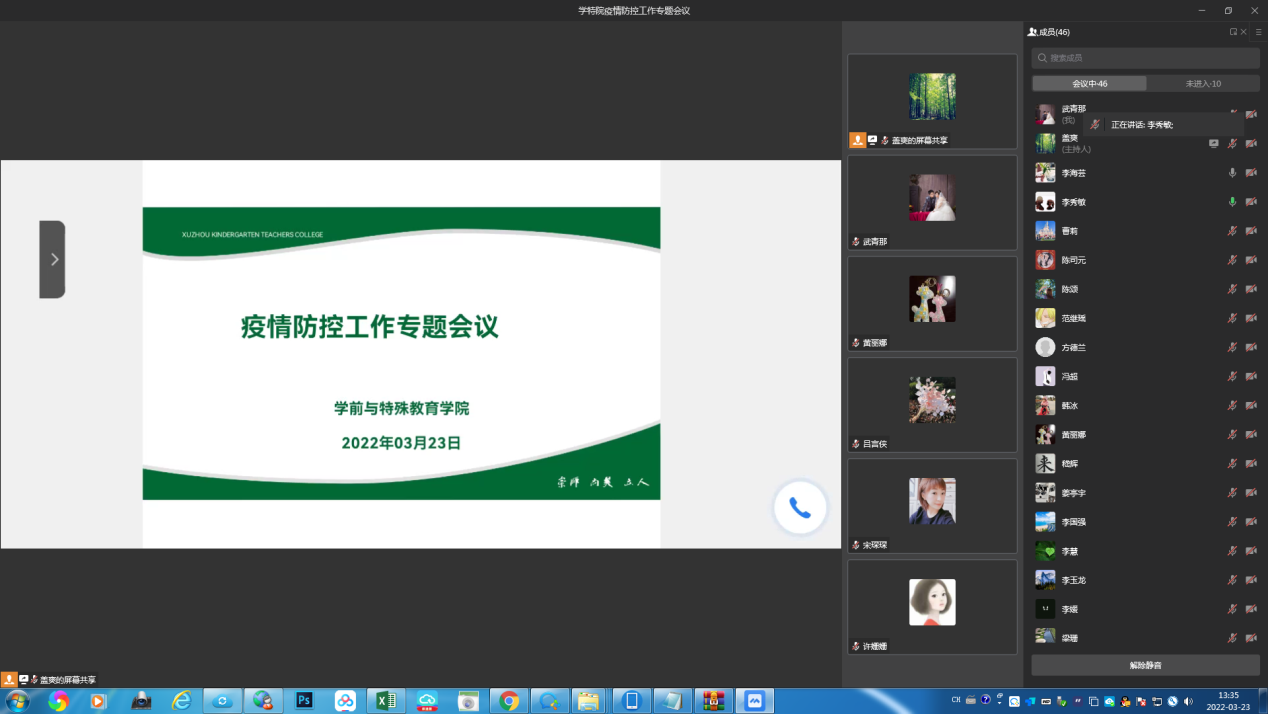Click the blue phone call floating button
The image size is (1268, 714).
click(800, 508)
